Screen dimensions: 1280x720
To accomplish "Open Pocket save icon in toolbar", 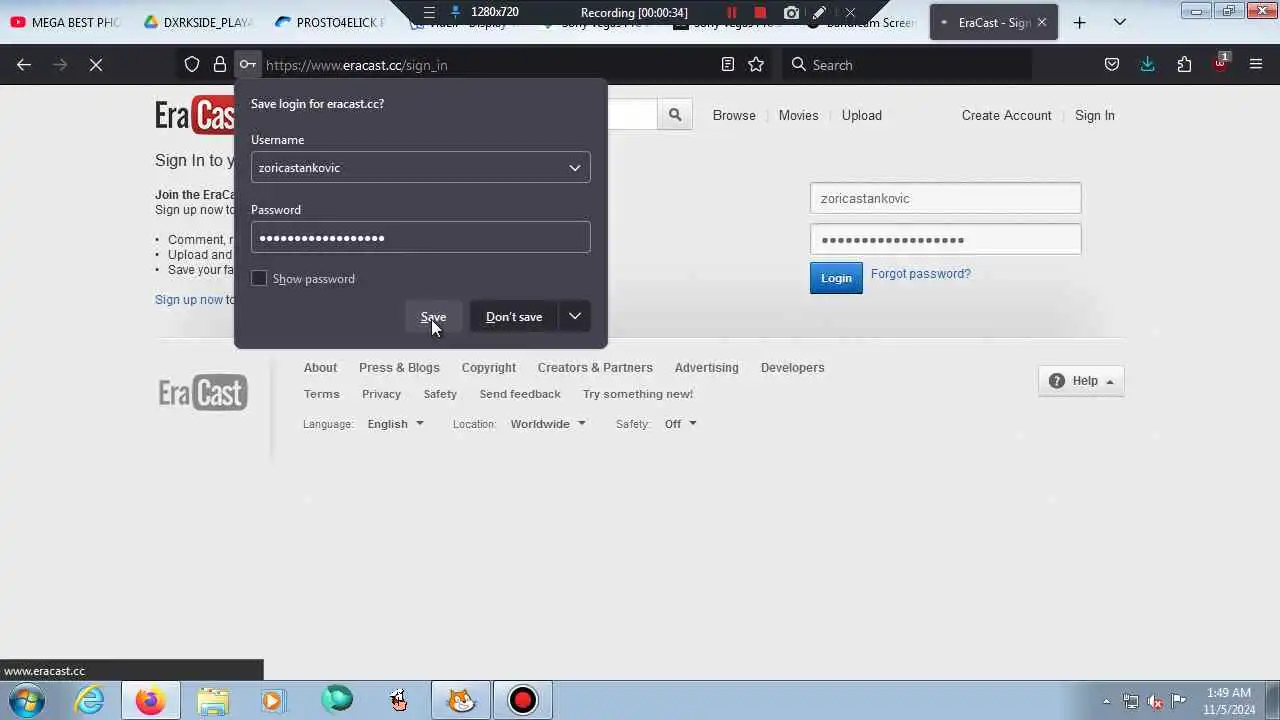I will [1112, 65].
